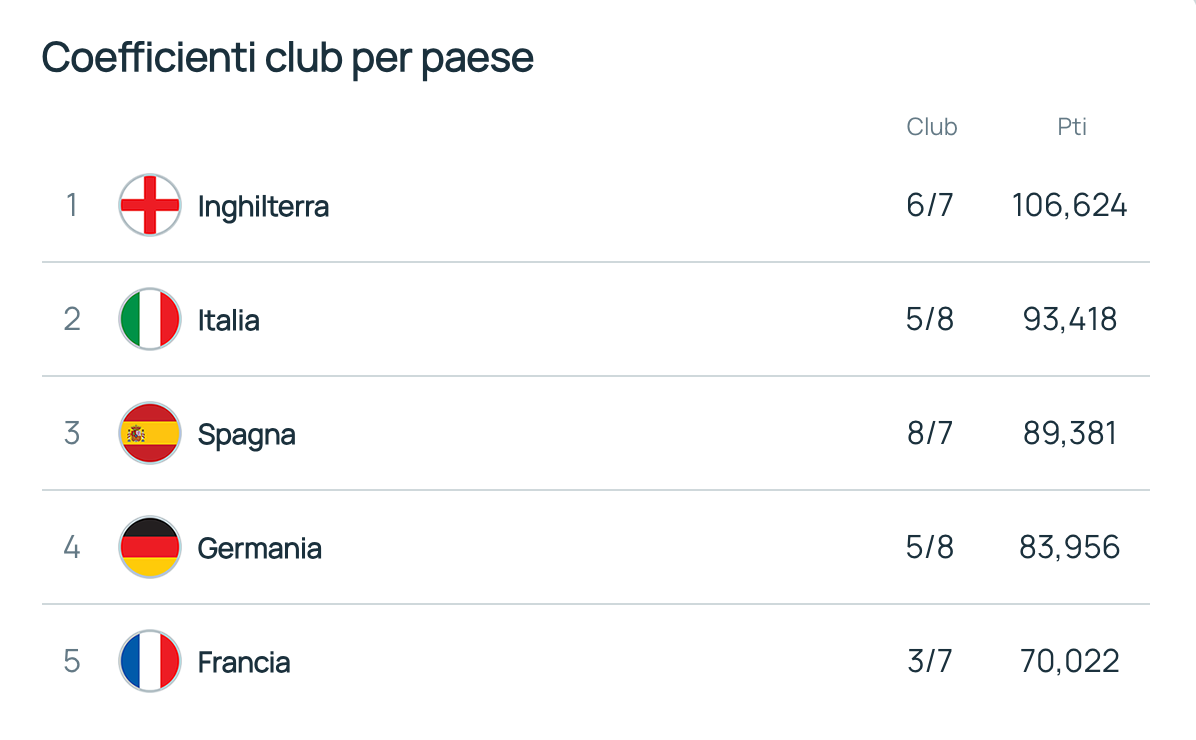Click England's 6/7 club count

pos(929,205)
